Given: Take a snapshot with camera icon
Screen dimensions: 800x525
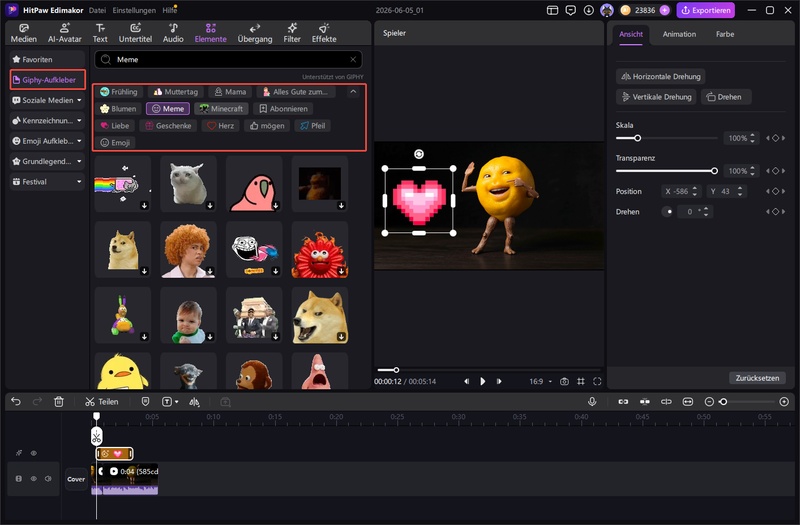Looking at the screenshot, I should pyautogui.click(x=564, y=382).
